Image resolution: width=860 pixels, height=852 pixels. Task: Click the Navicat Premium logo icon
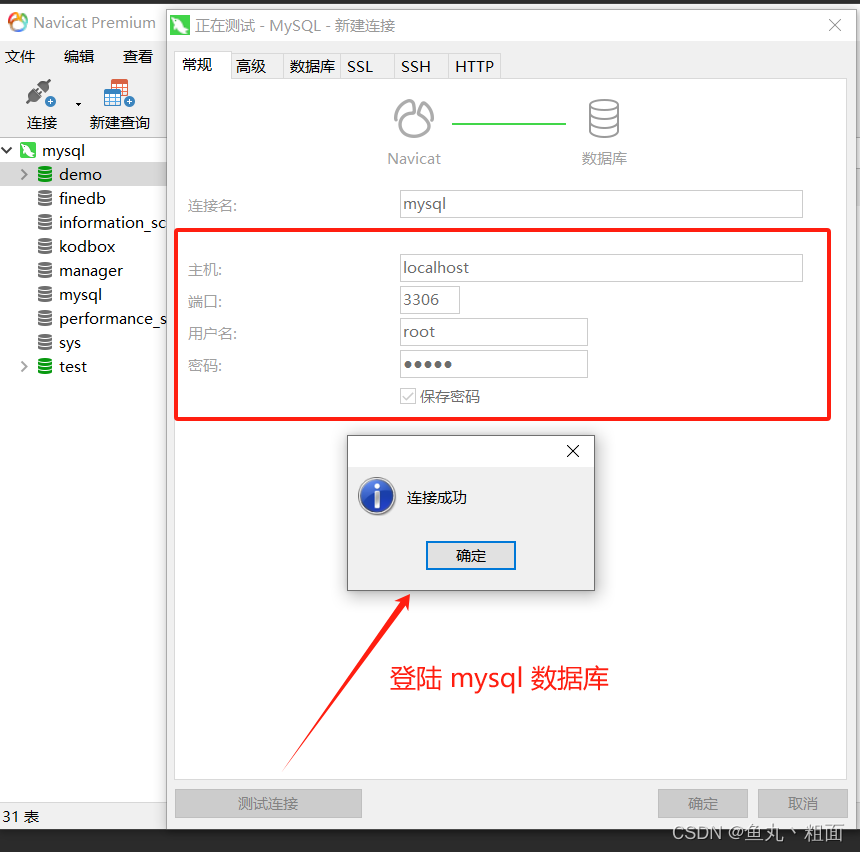[18, 22]
